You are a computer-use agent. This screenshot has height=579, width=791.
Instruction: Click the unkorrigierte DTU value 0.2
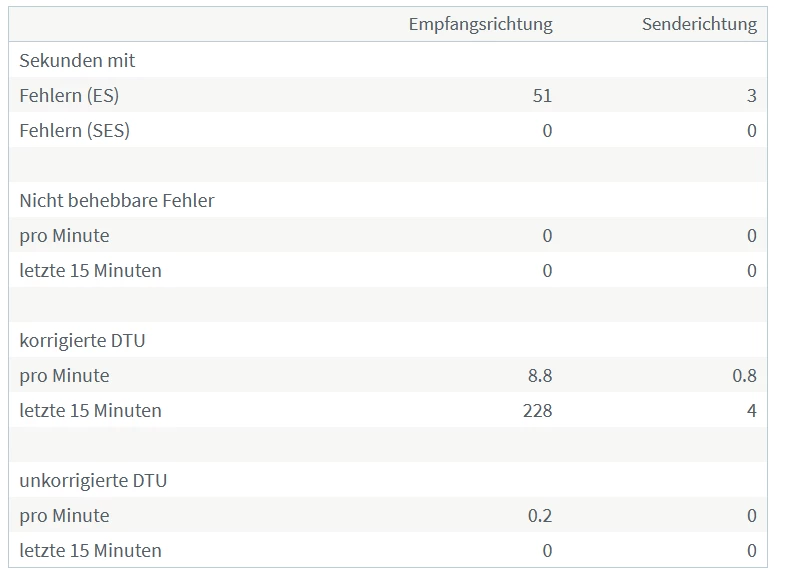tap(540, 516)
